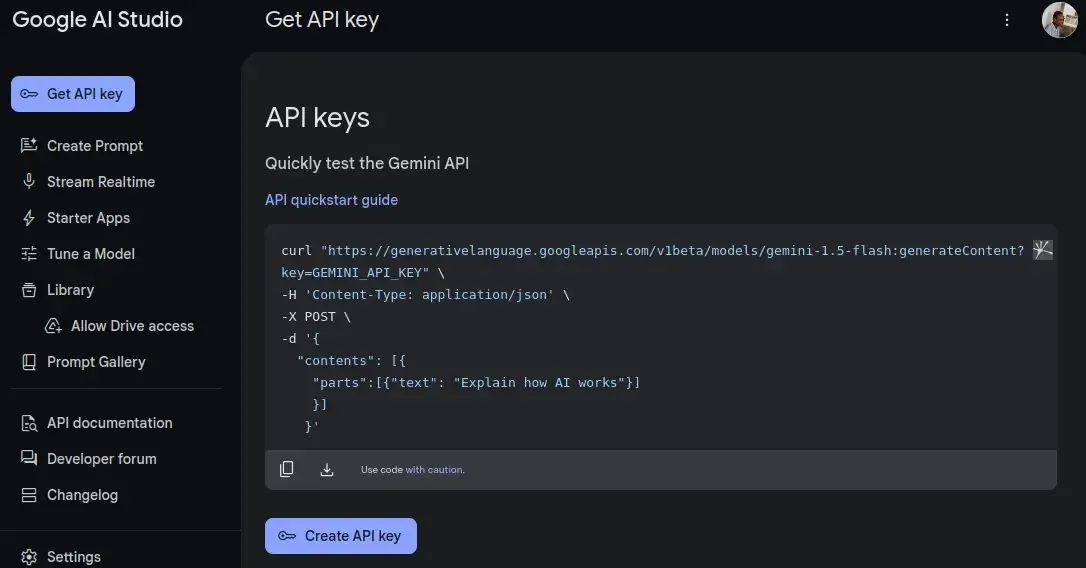Open the three-dot more options menu

[1007, 20]
